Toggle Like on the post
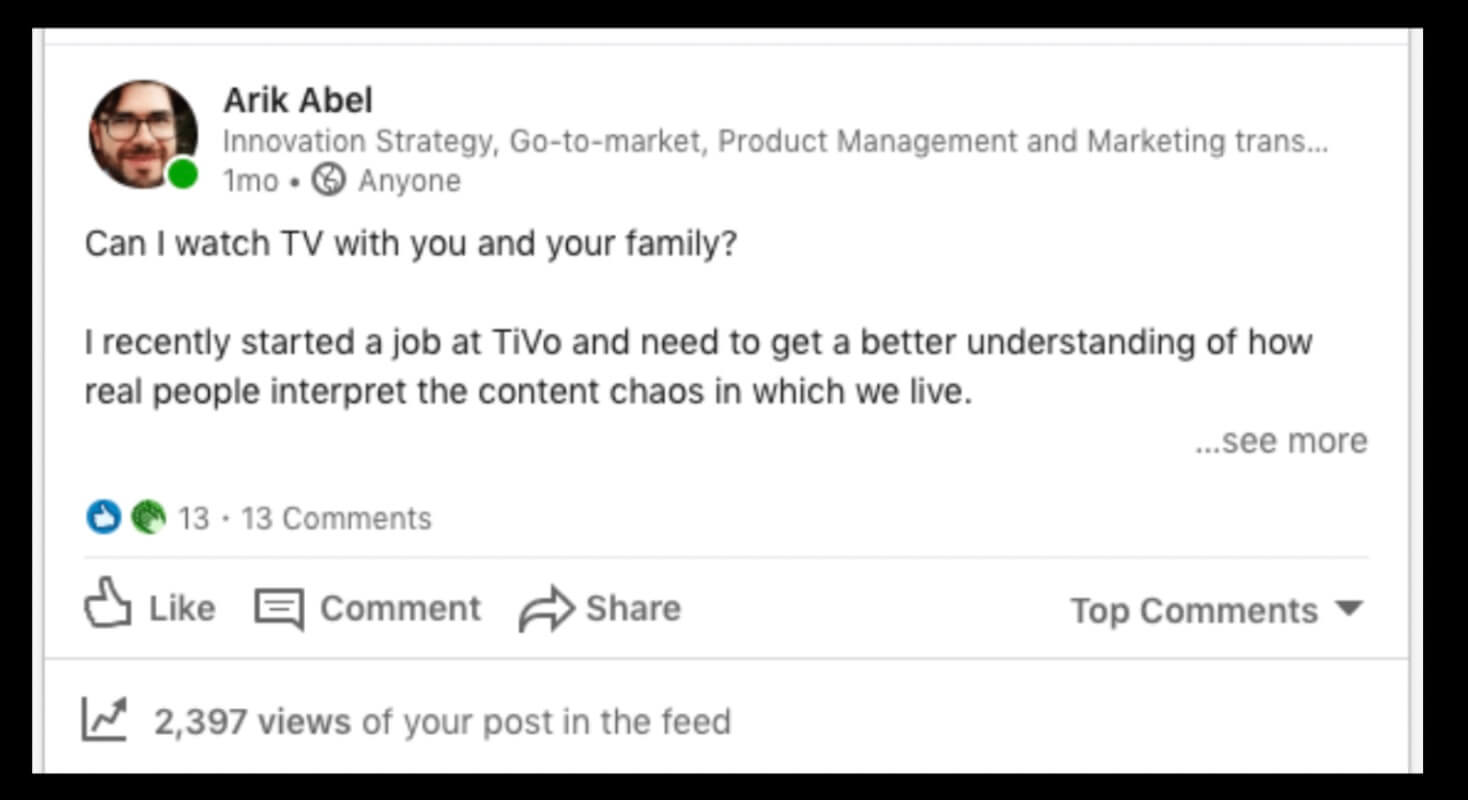The width and height of the screenshot is (1468, 800). click(149, 606)
